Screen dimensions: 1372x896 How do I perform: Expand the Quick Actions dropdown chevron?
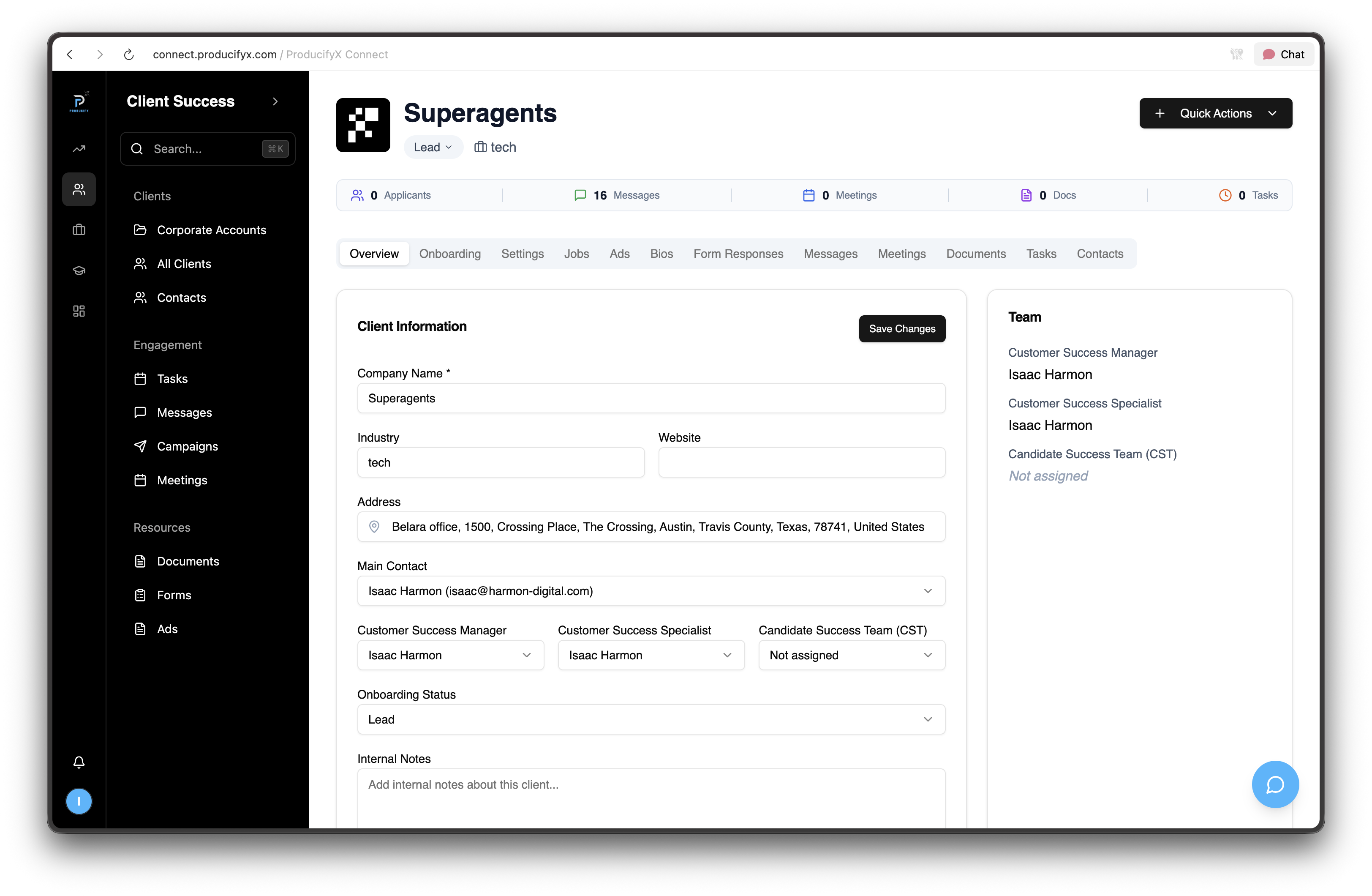(x=1273, y=113)
